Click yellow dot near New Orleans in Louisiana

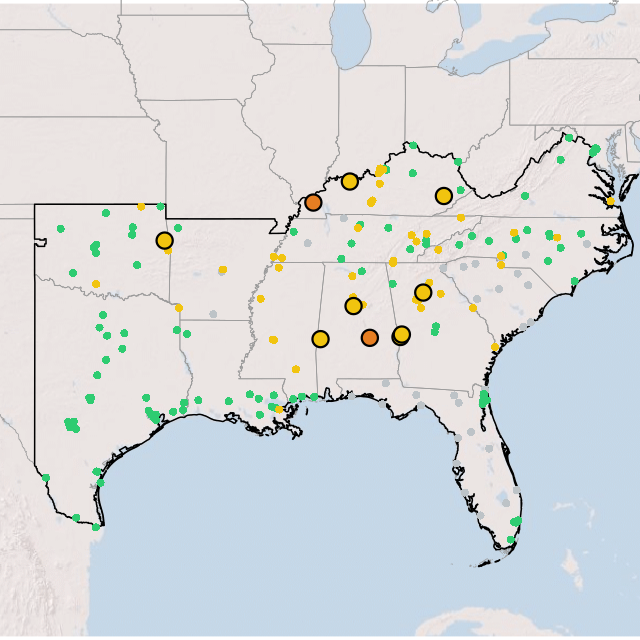tap(279, 409)
